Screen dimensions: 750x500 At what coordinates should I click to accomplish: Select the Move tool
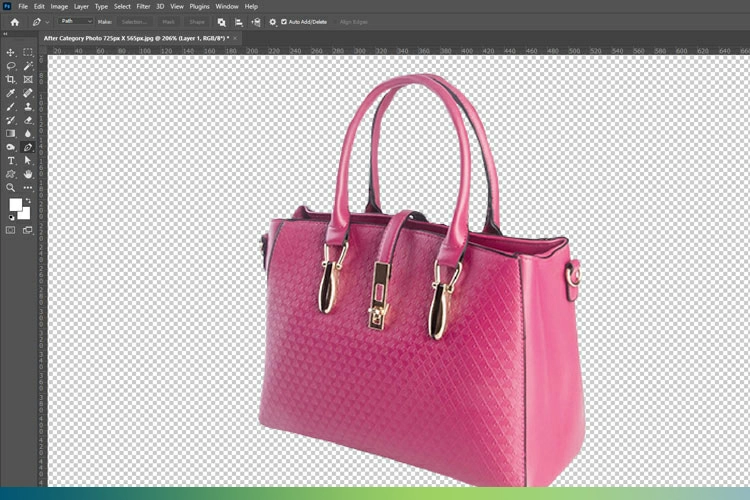pyautogui.click(x=11, y=52)
